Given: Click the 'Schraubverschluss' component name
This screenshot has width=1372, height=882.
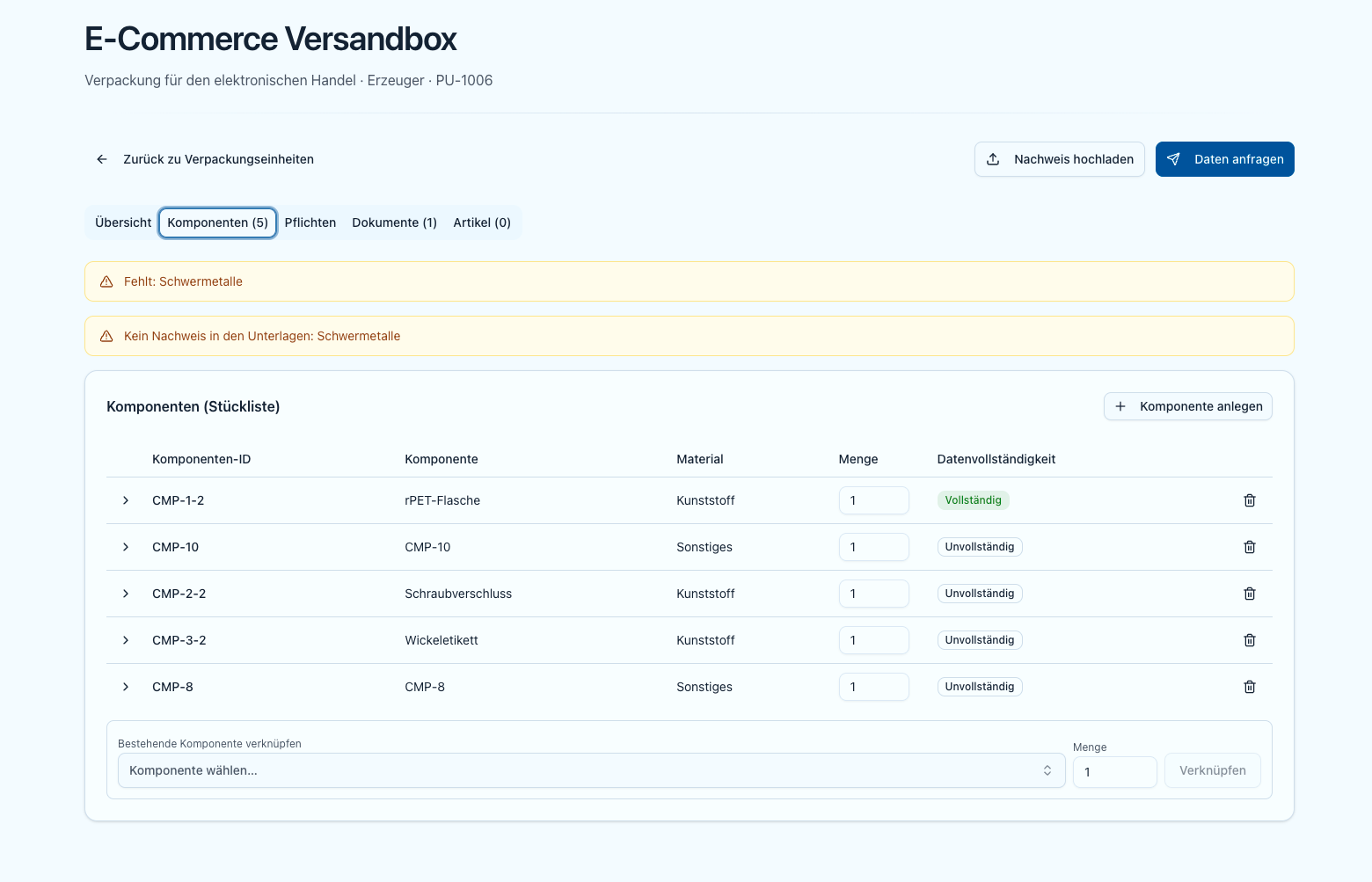Looking at the screenshot, I should [x=458, y=594].
